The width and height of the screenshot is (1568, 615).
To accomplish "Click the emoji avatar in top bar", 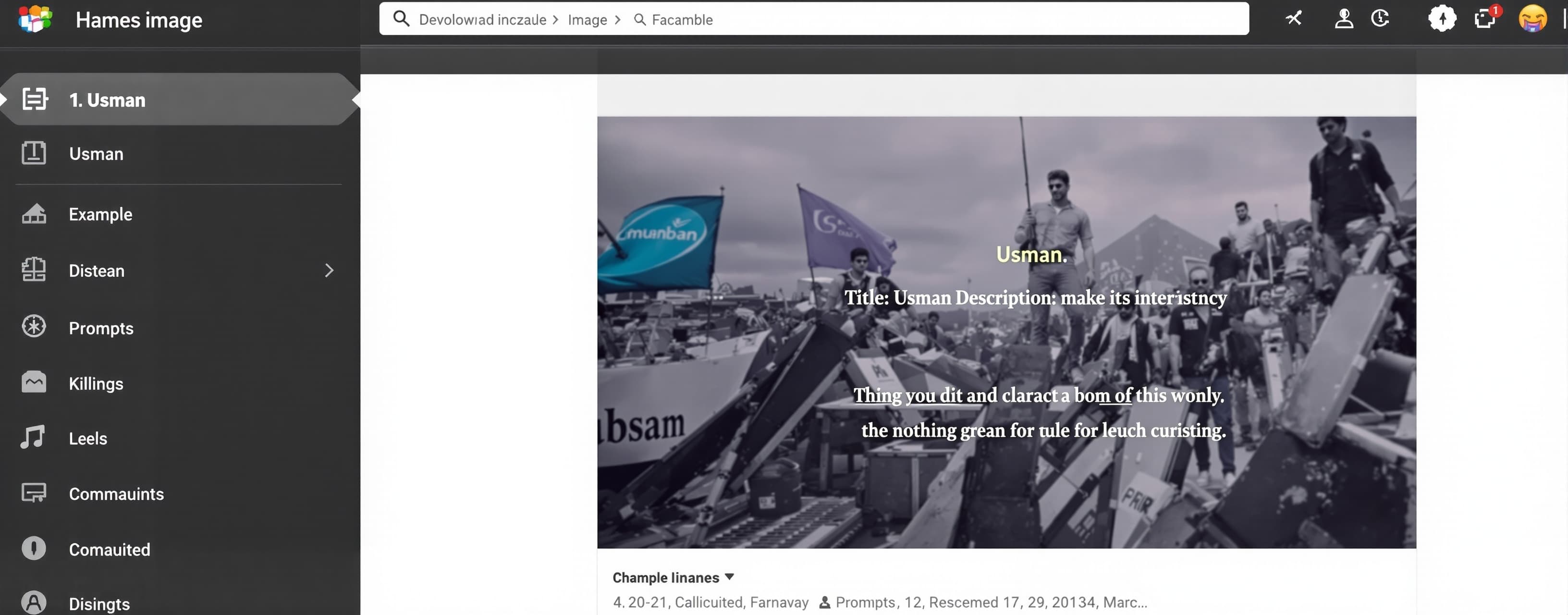I will tap(1532, 18).
